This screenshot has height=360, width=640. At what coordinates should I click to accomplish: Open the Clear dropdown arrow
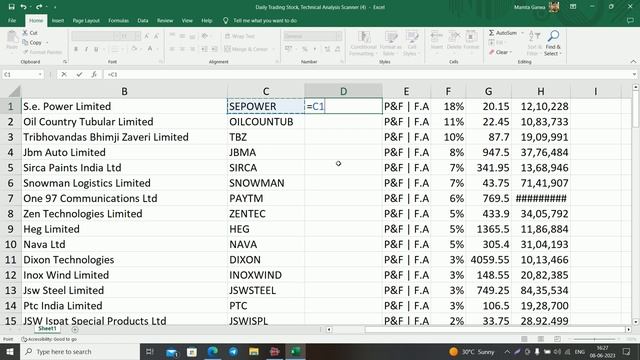tap(511, 52)
